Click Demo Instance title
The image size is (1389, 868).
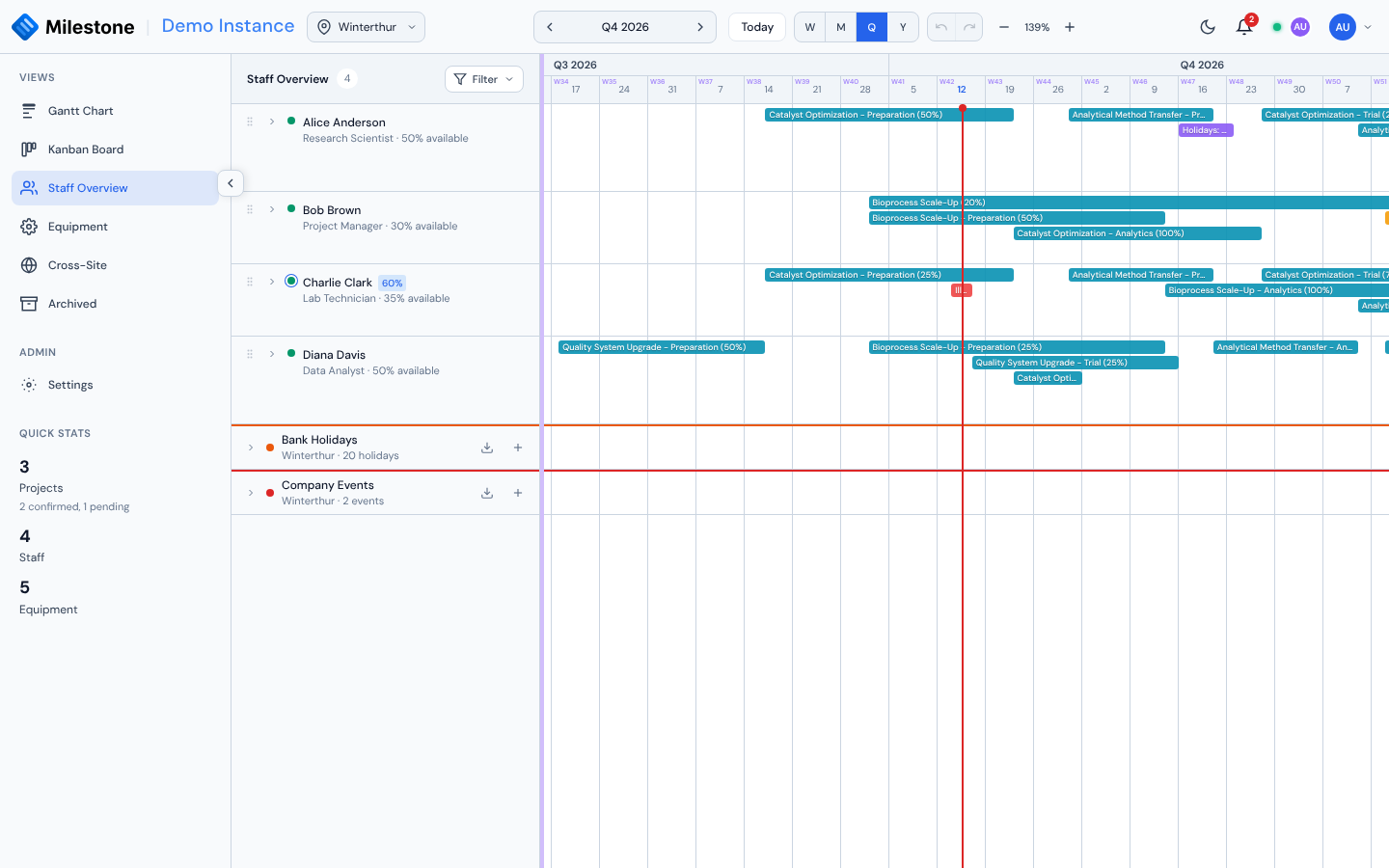228,26
